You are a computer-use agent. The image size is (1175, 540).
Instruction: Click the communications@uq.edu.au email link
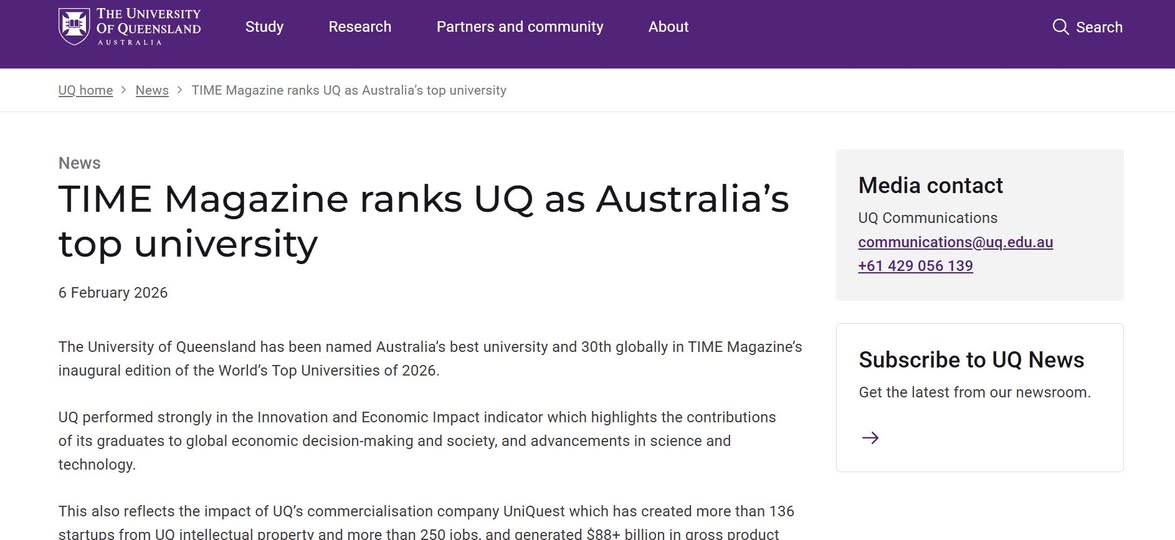[x=955, y=242]
